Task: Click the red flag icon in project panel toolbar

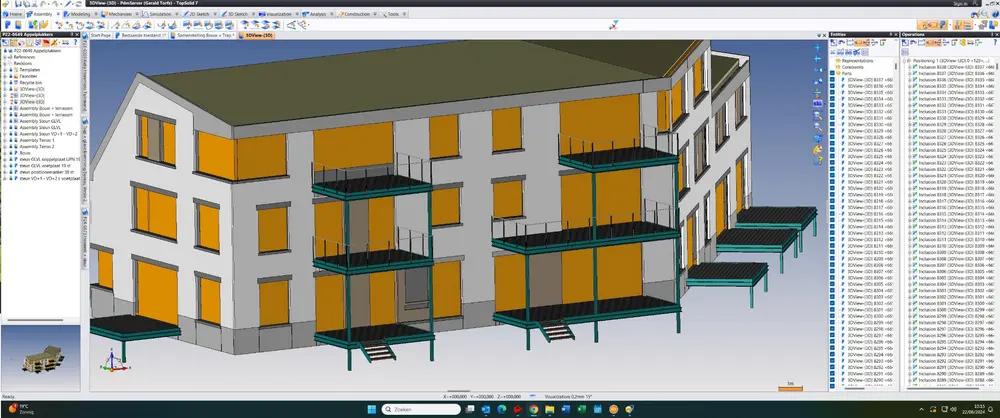Action: (x=46, y=43)
